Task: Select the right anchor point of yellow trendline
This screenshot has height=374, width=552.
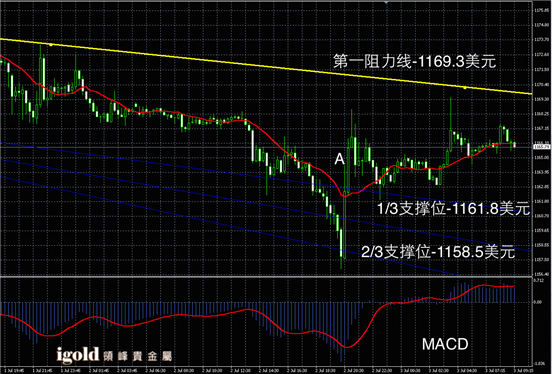Action: [x=465, y=88]
